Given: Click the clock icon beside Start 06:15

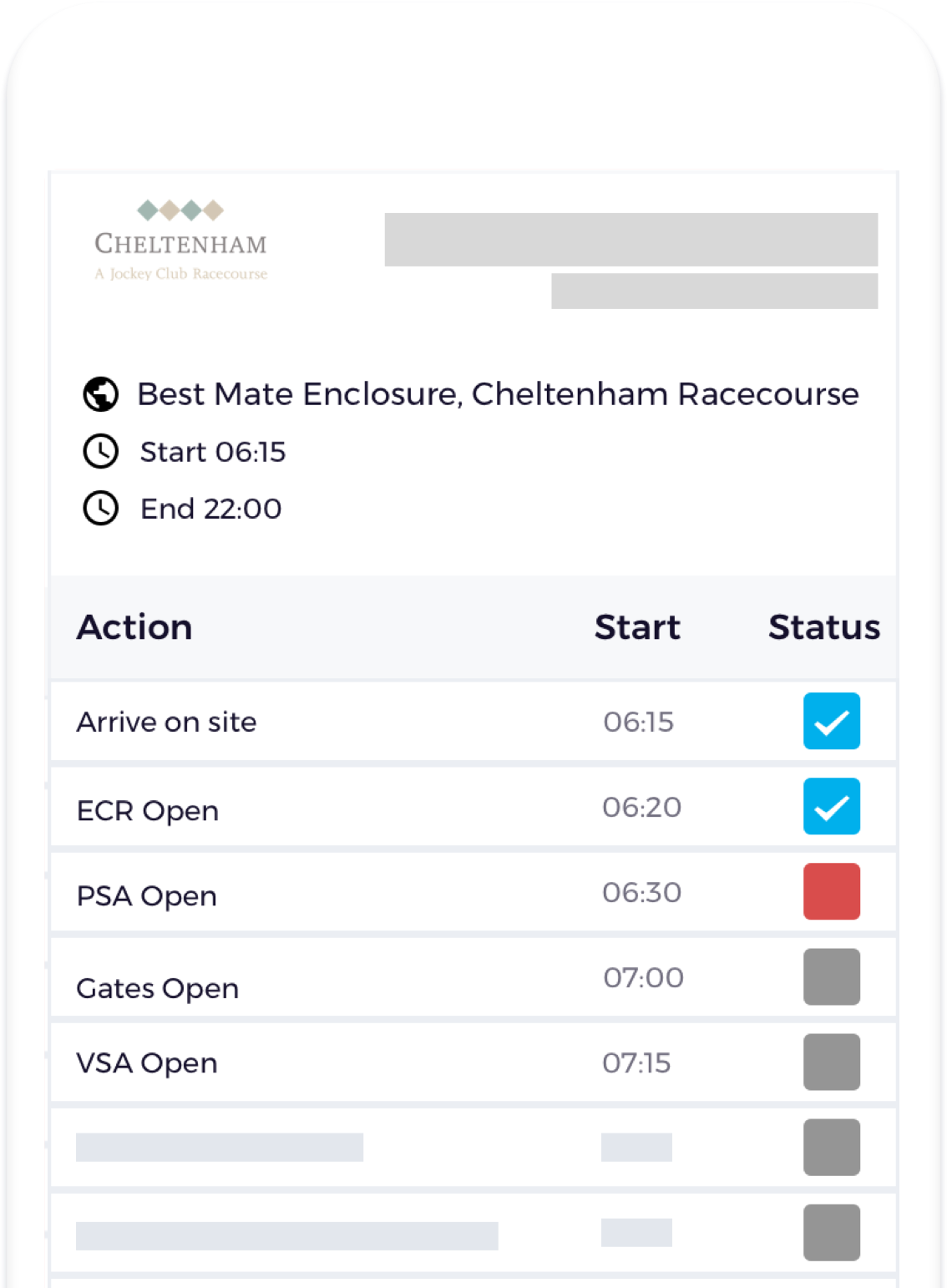Looking at the screenshot, I should point(100,452).
